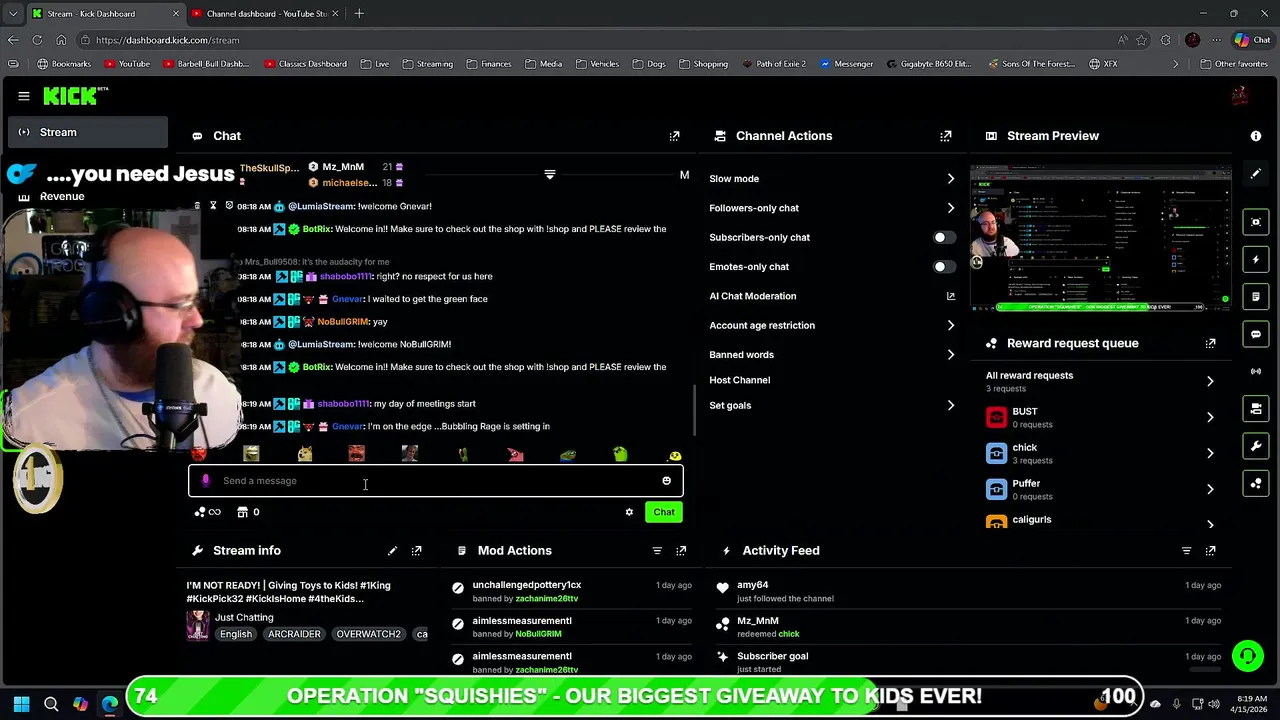Image resolution: width=1280 pixels, height=720 pixels.
Task: Click the green Chat send button
Action: click(664, 512)
